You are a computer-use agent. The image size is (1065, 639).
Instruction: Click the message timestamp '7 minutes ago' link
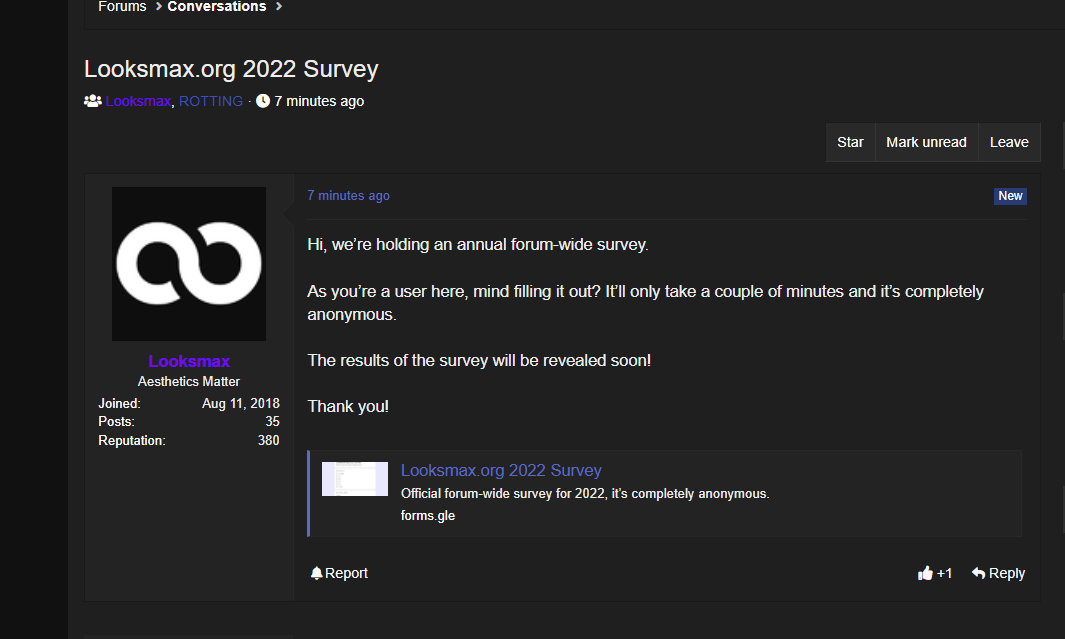[348, 196]
